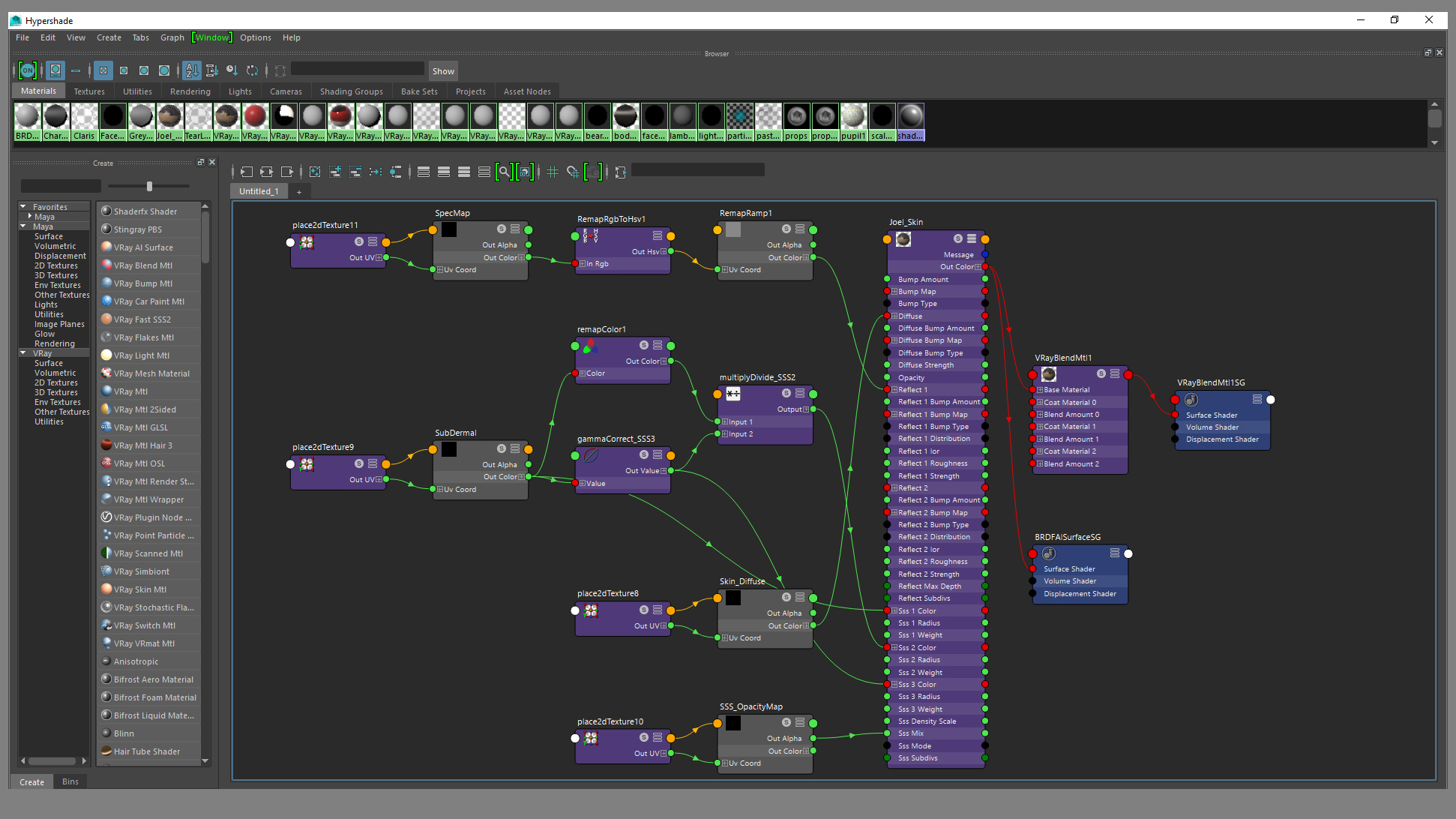Add selected nodes to graph
The width and height of the screenshot is (1456, 819).
(335, 172)
